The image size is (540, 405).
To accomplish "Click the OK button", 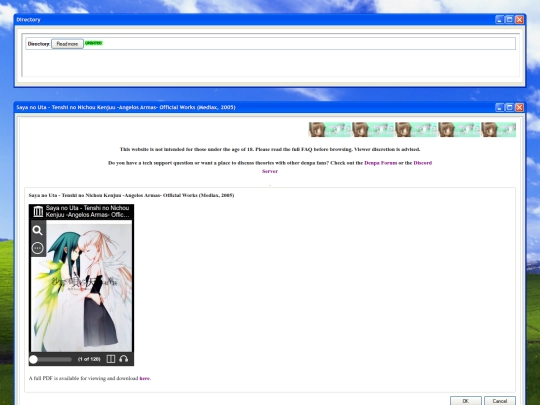I will [466, 401].
